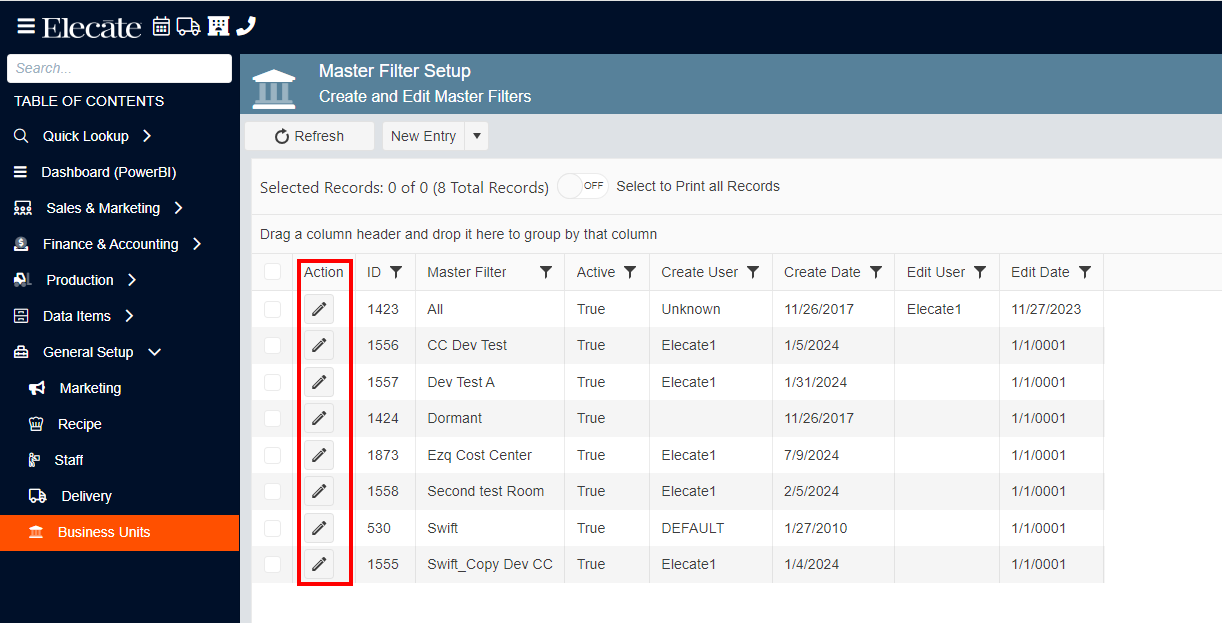Select Business Units in sidebar
This screenshot has height=623, width=1222.
(120, 532)
